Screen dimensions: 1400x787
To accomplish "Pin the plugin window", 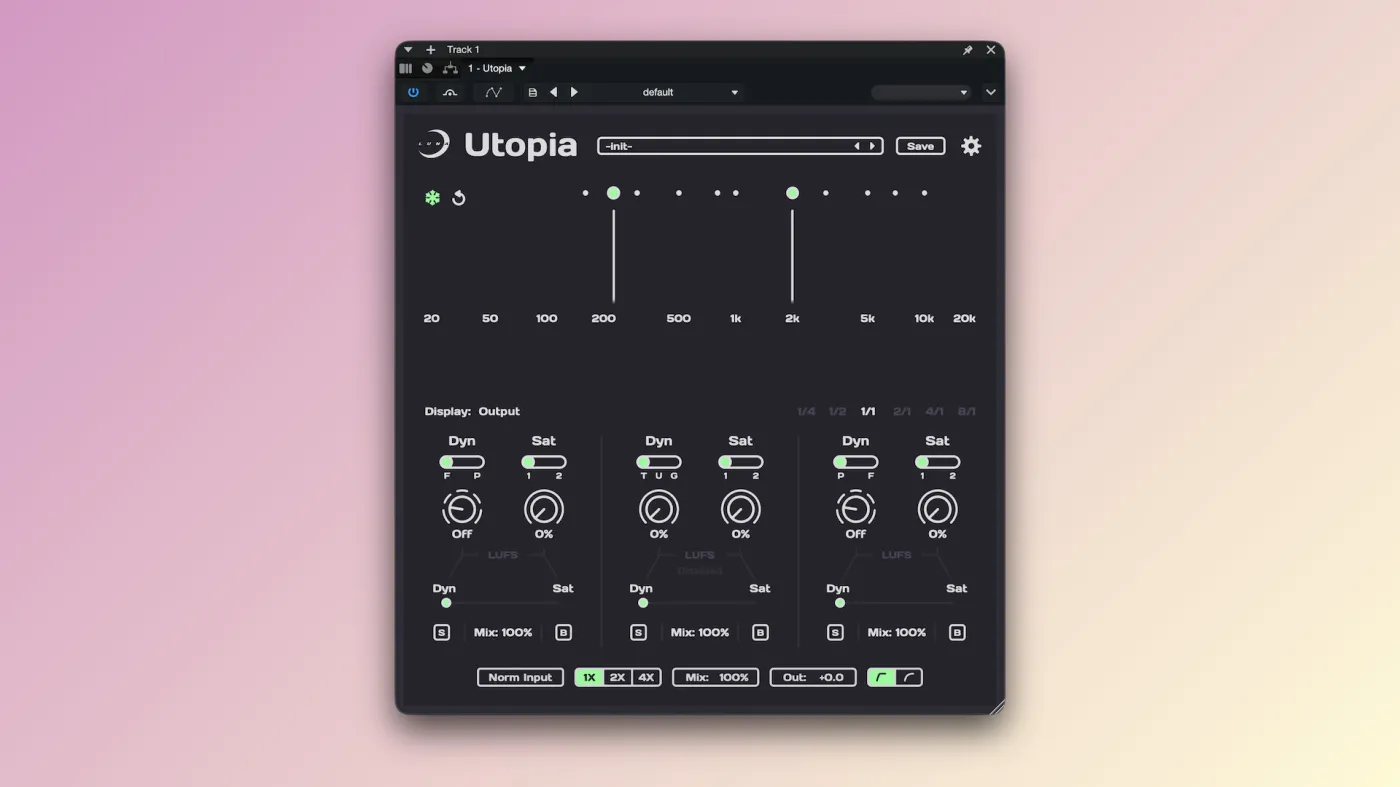I will pyautogui.click(x=968, y=50).
